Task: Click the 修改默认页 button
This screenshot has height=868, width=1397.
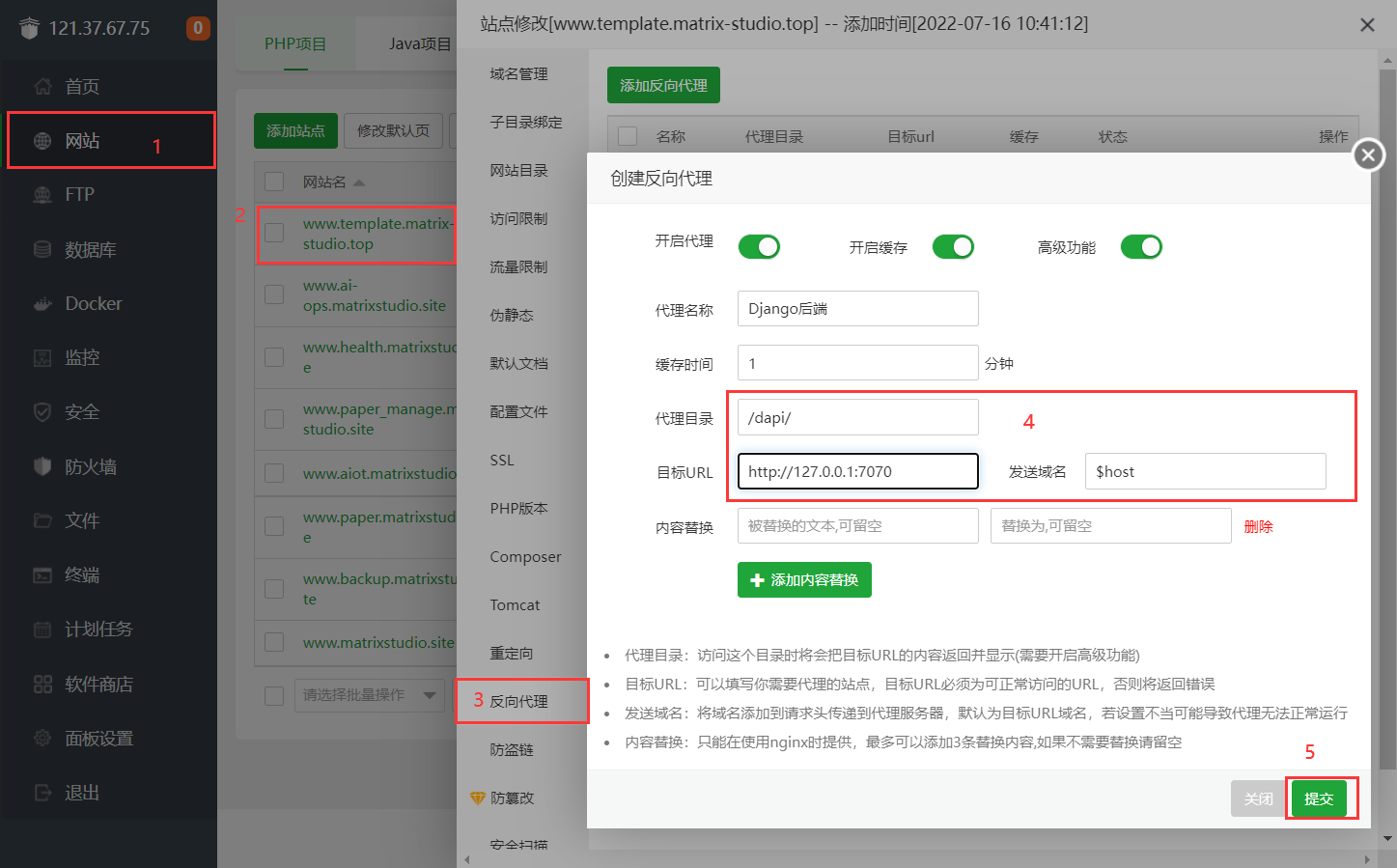Action: 393,130
